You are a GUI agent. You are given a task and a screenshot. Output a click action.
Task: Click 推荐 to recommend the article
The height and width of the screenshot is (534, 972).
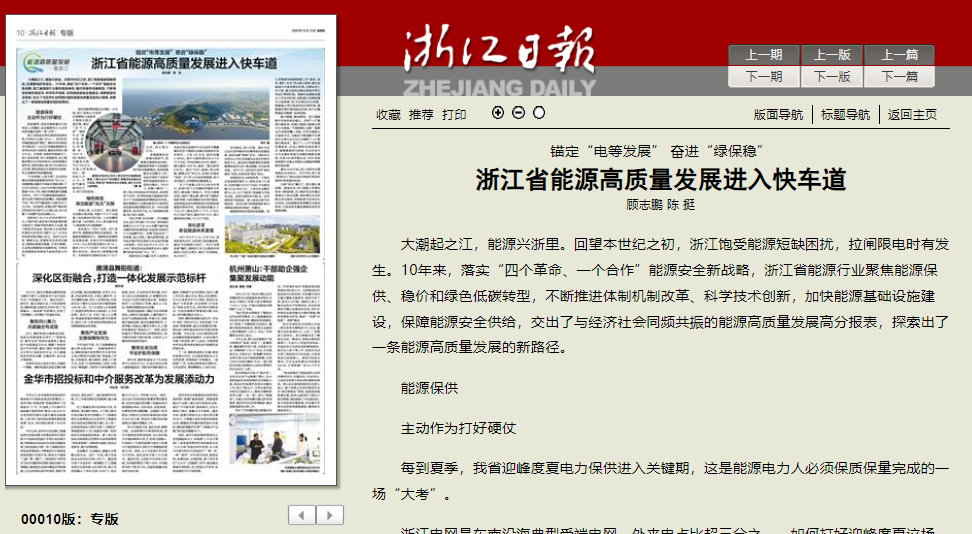[421, 115]
